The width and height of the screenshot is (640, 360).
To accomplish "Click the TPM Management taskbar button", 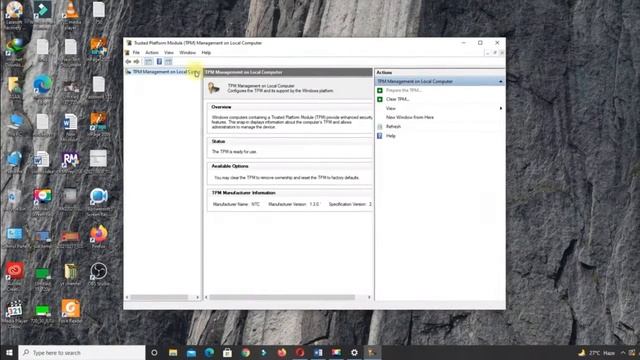I will (x=372, y=353).
